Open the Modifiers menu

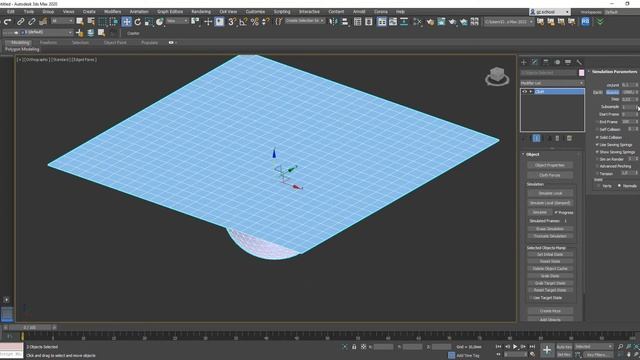coord(112,12)
